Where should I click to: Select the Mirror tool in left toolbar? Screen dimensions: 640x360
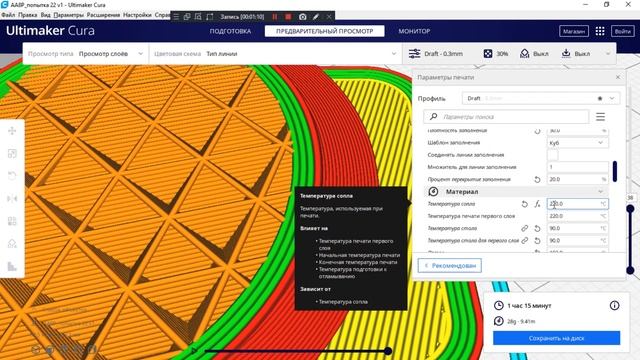click(x=12, y=199)
